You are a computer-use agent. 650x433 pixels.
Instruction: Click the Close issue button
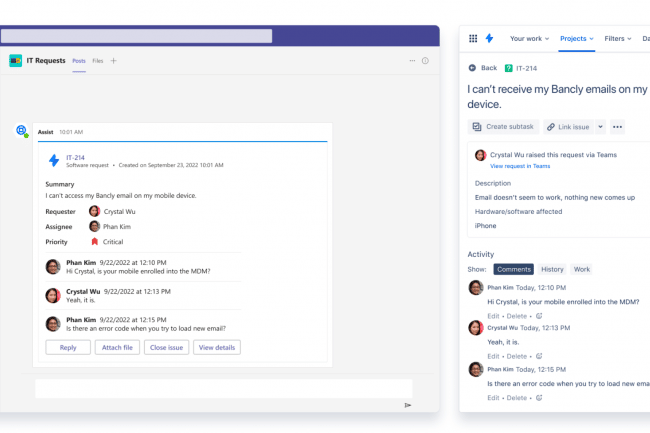click(166, 347)
